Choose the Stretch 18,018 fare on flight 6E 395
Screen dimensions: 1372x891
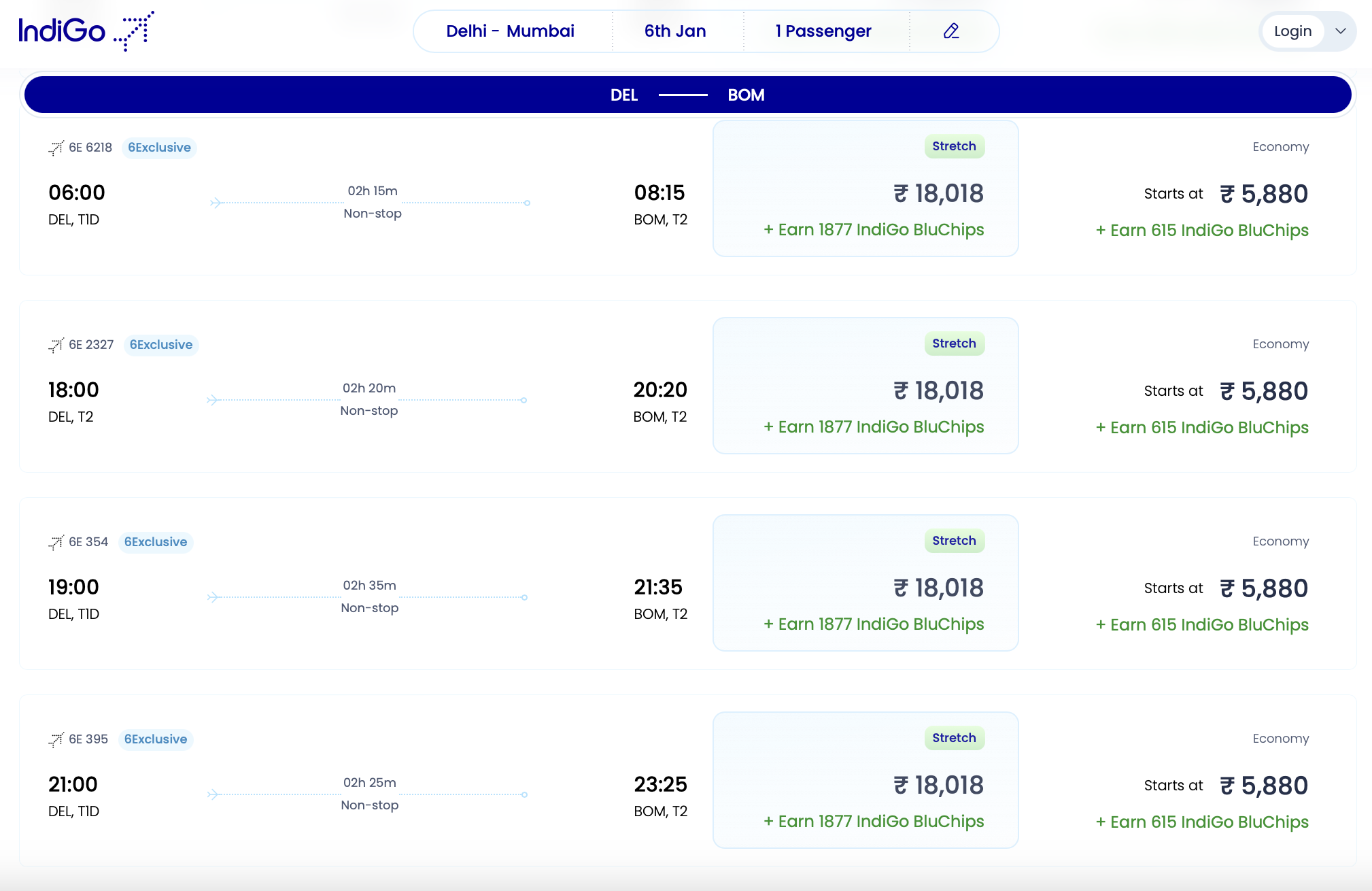(x=865, y=780)
